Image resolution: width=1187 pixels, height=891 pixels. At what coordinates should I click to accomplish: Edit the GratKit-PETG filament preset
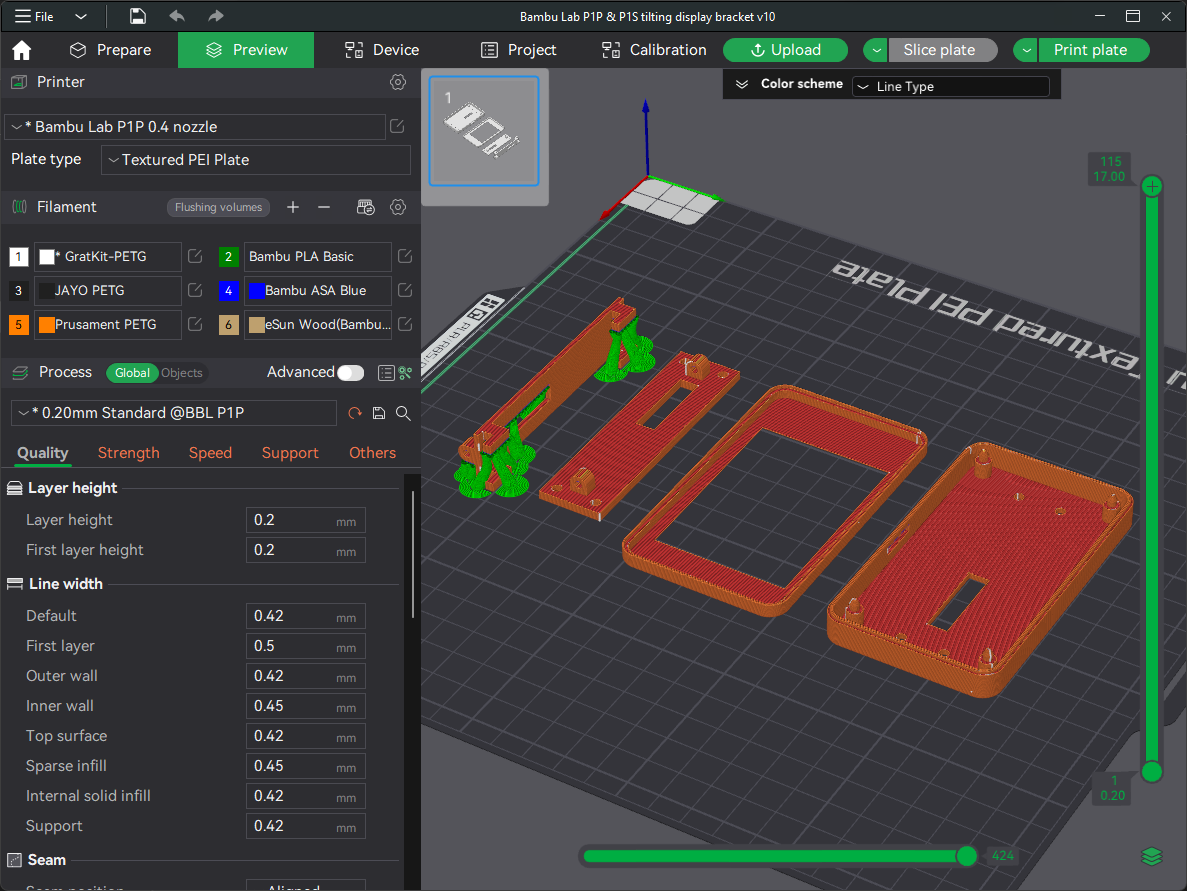(196, 257)
